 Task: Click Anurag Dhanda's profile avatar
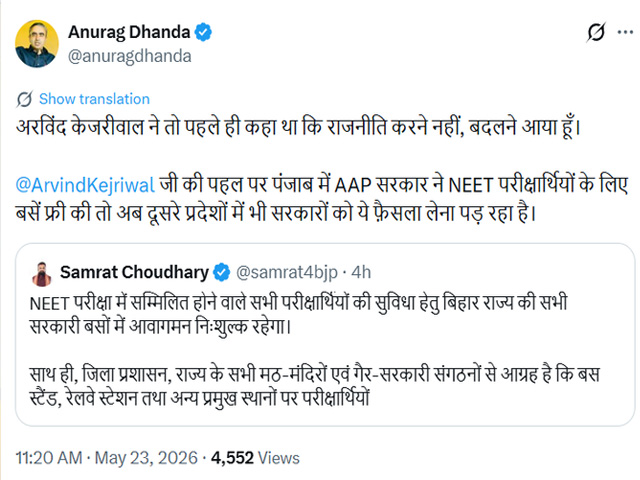37,44
